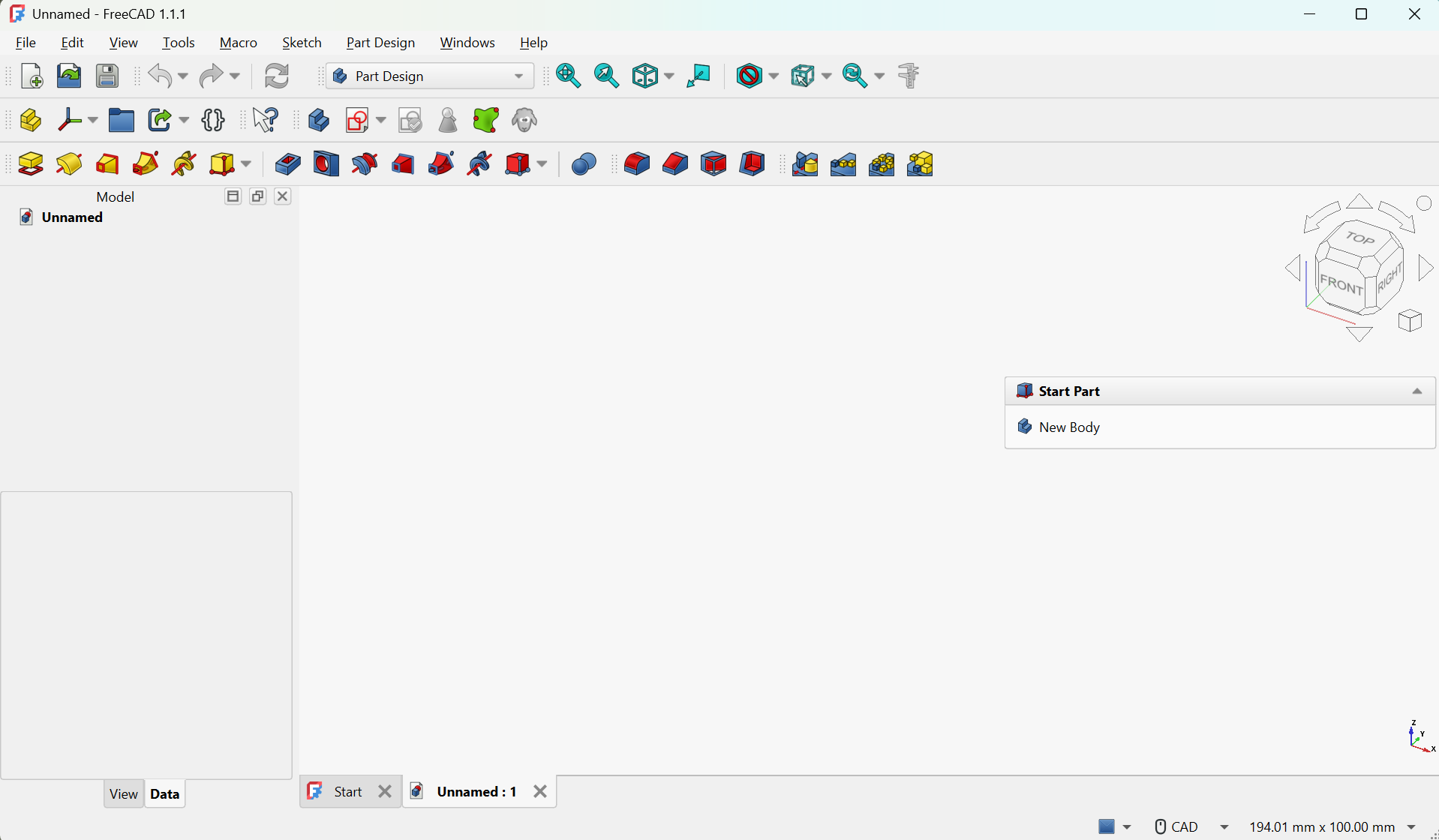
Task: Click the Undo arrow icon
Action: [x=160, y=76]
